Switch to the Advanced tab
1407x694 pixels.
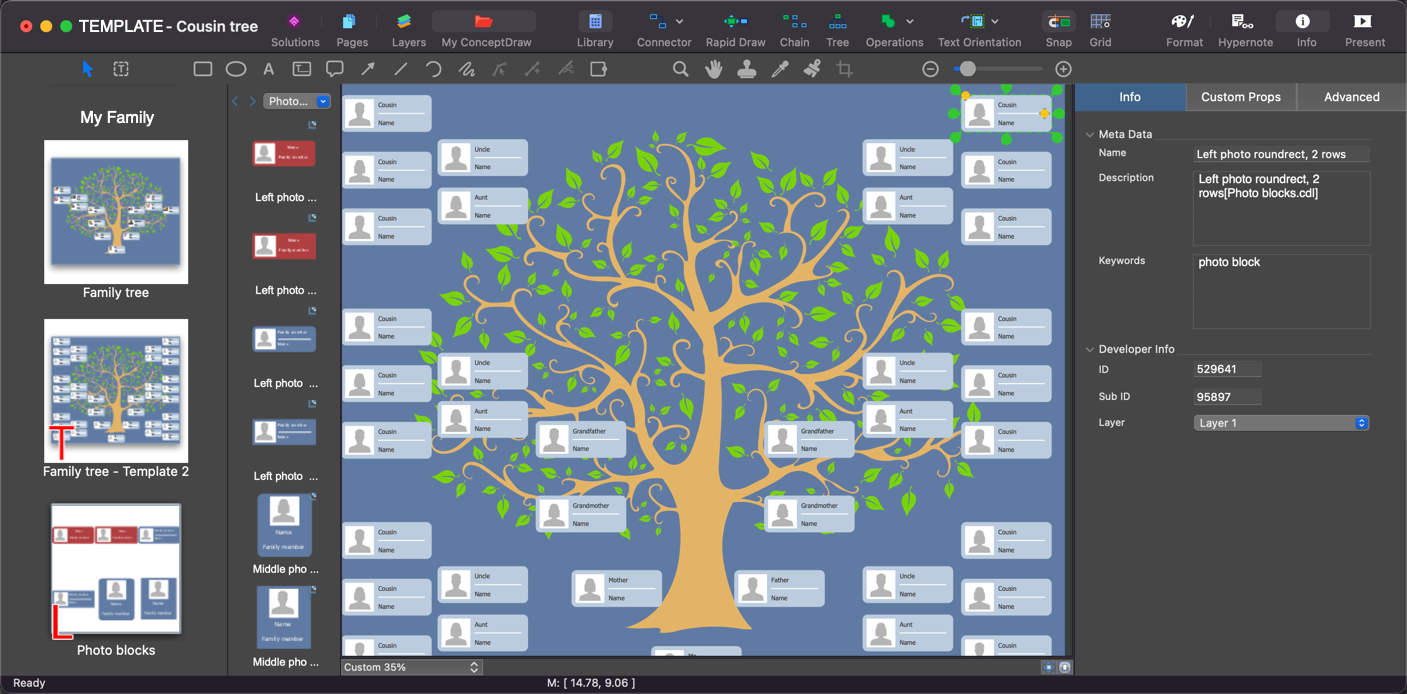pyautogui.click(x=1351, y=97)
